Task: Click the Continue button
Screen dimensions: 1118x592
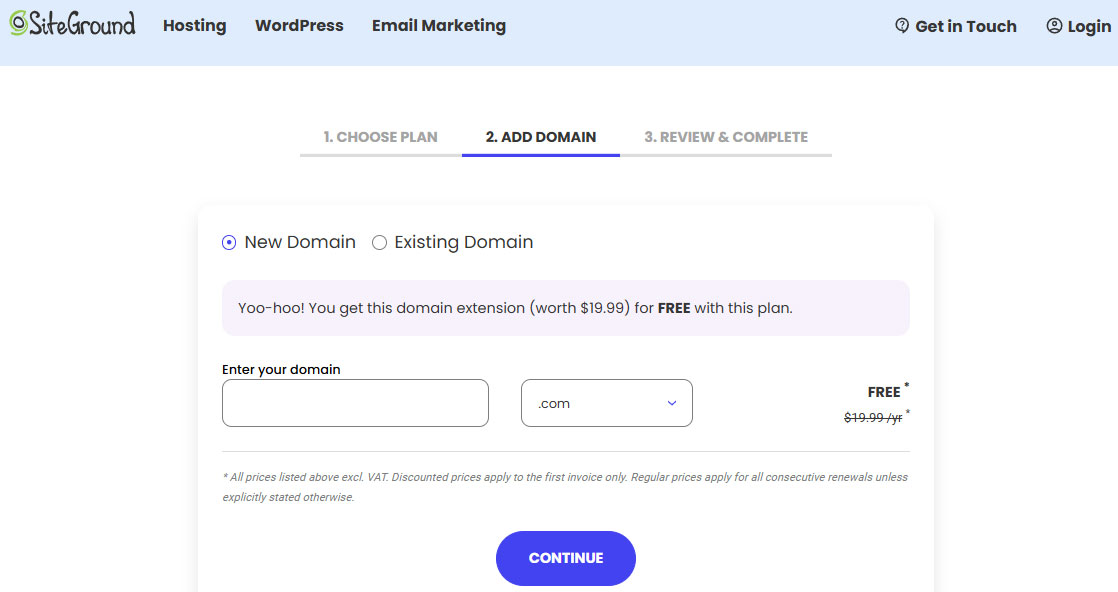Action: pyautogui.click(x=565, y=558)
